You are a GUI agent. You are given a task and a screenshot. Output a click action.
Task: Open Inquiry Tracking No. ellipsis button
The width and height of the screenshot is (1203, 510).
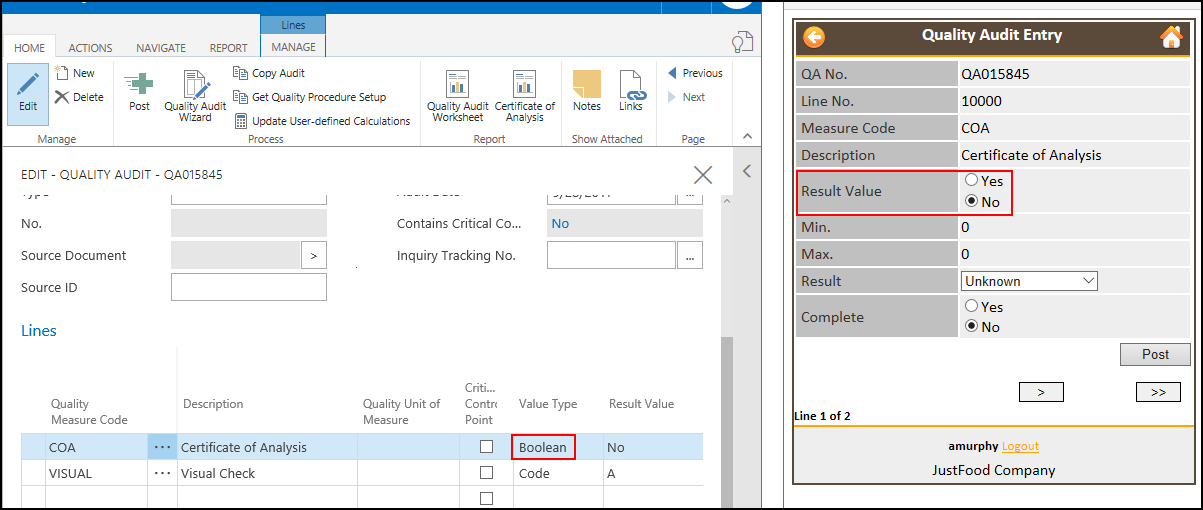[x=690, y=256]
